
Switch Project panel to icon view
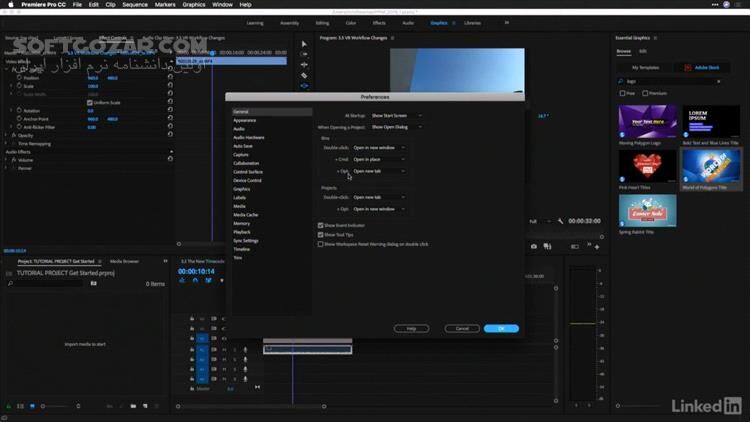(32, 406)
